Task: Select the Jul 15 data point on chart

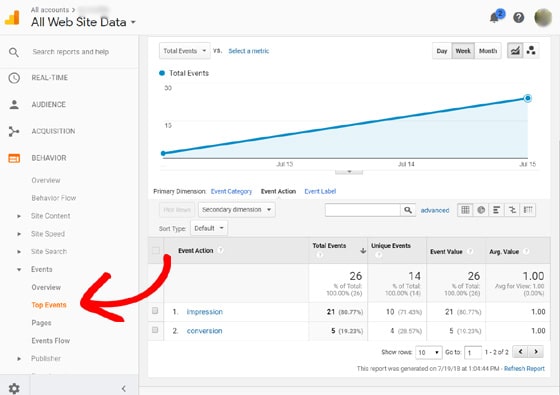Action: 528,98
